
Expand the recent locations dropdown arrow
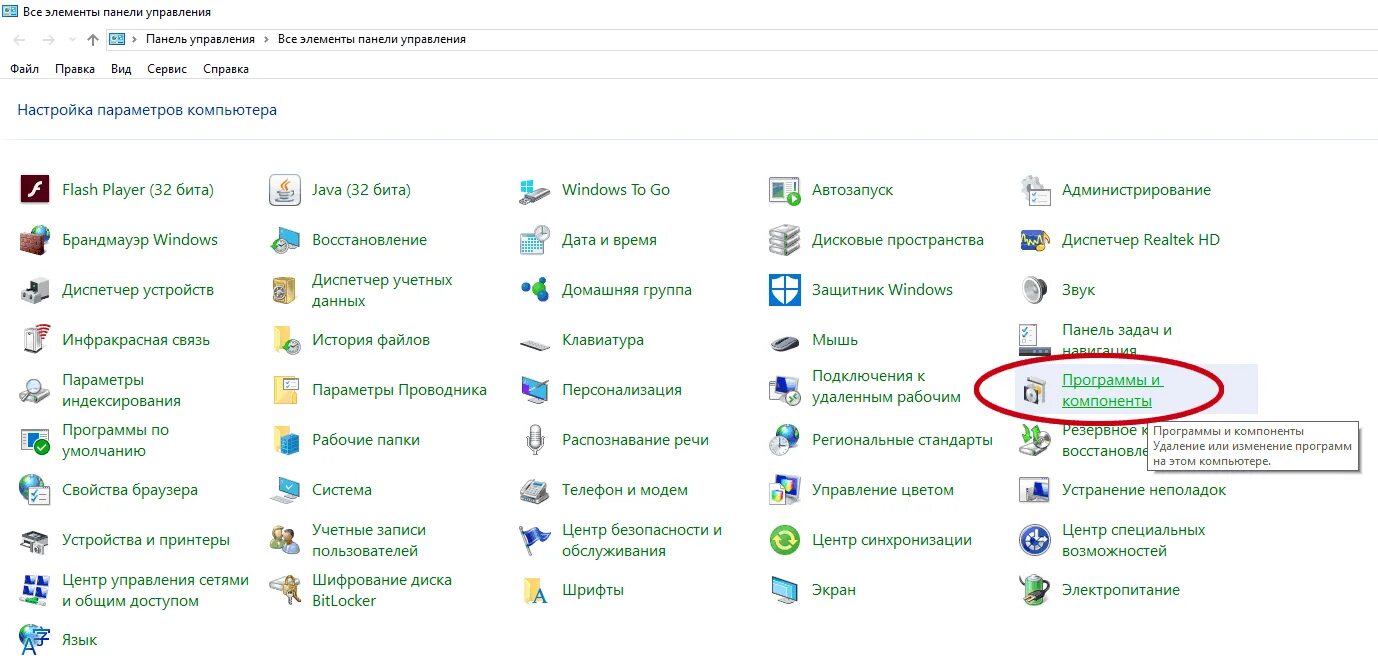[71, 40]
